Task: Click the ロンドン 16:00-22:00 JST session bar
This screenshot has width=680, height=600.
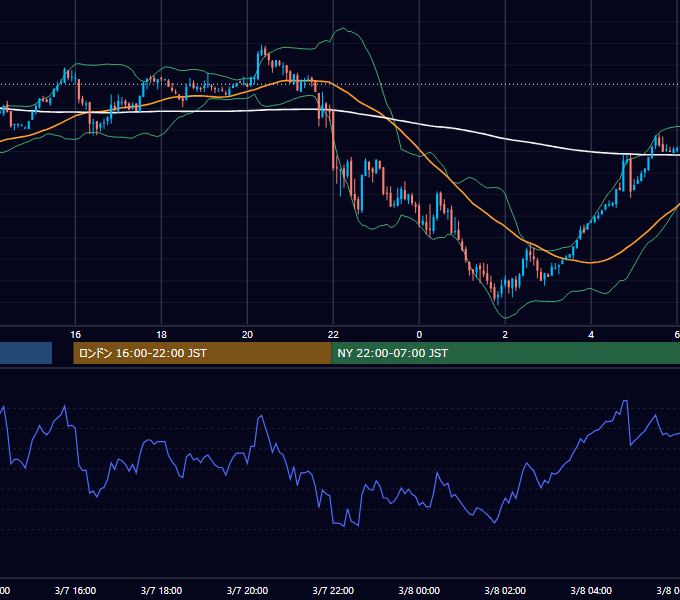Action: click(202, 353)
